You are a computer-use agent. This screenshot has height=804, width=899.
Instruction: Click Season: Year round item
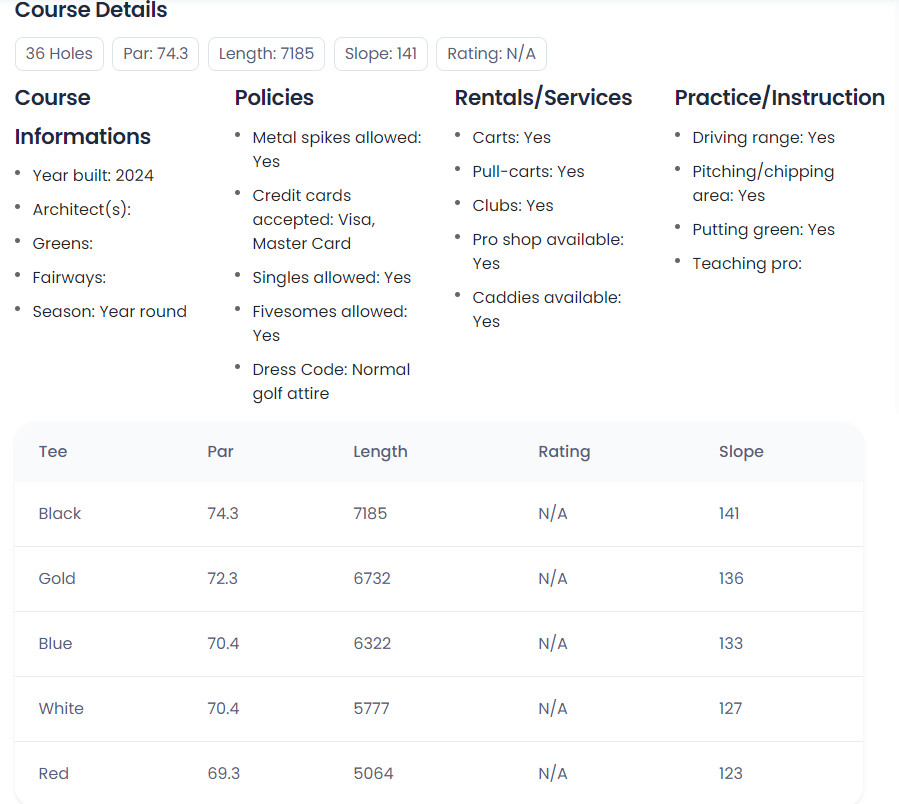coord(110,311)
